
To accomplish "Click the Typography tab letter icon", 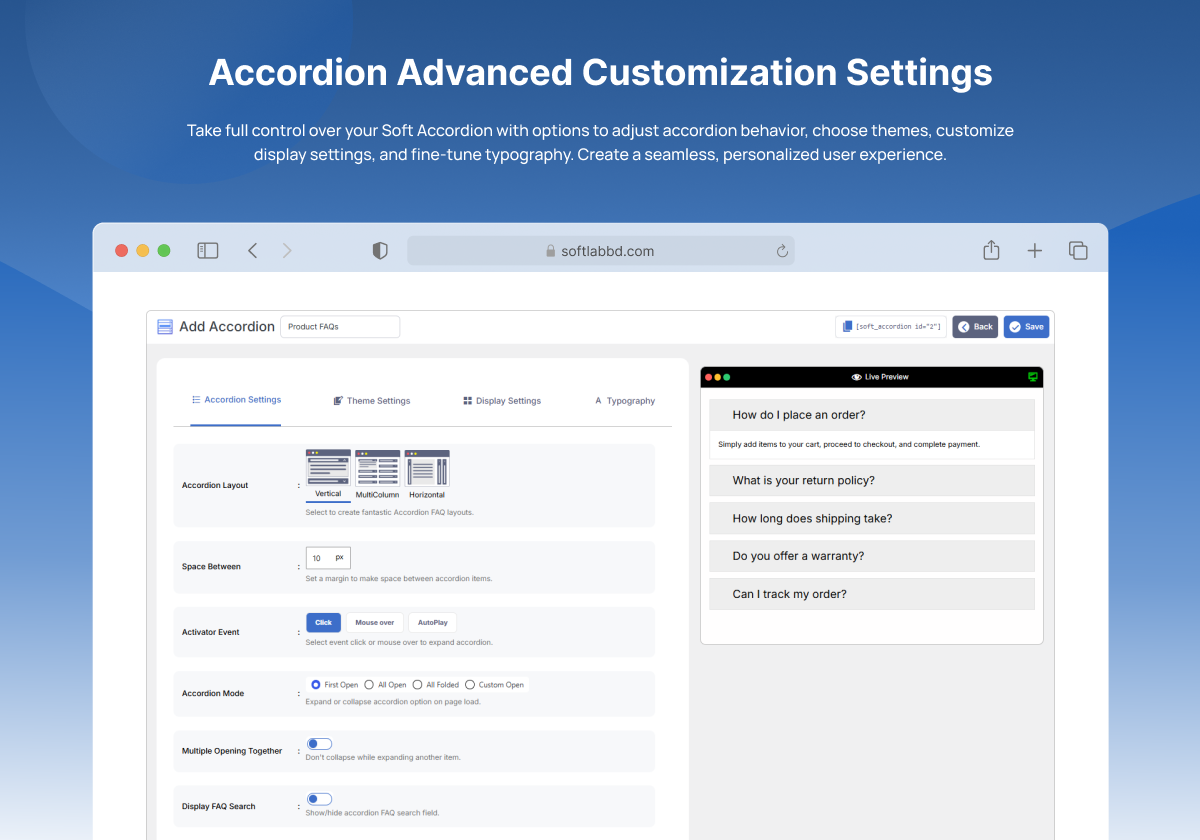I will coord(598,401).
